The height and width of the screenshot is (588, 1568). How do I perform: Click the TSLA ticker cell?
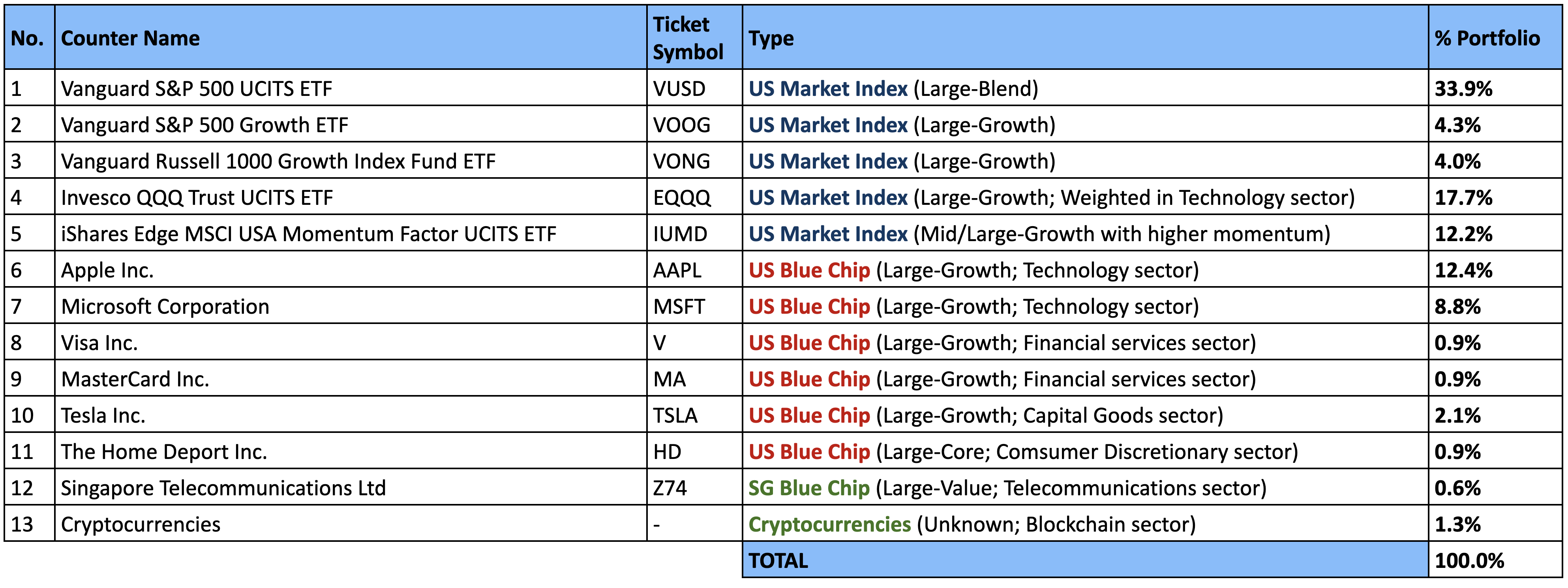click(x=675, y=416)
